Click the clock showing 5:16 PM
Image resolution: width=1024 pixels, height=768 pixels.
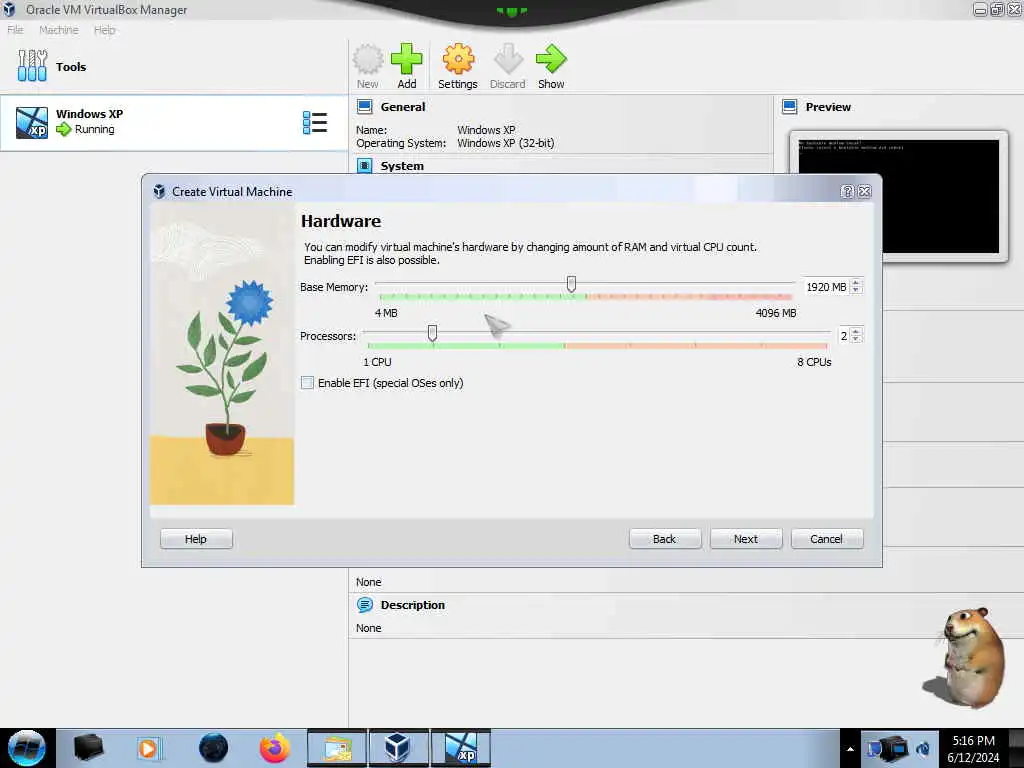tap(973, 741)
